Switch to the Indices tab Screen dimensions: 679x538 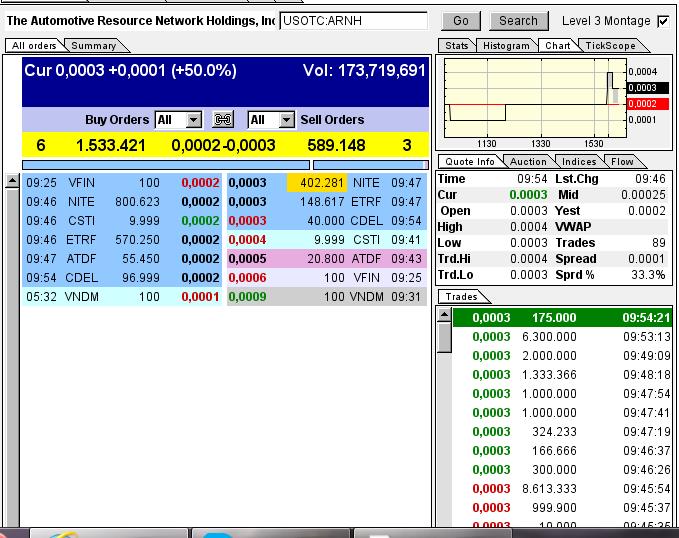(x=579, y=161)
